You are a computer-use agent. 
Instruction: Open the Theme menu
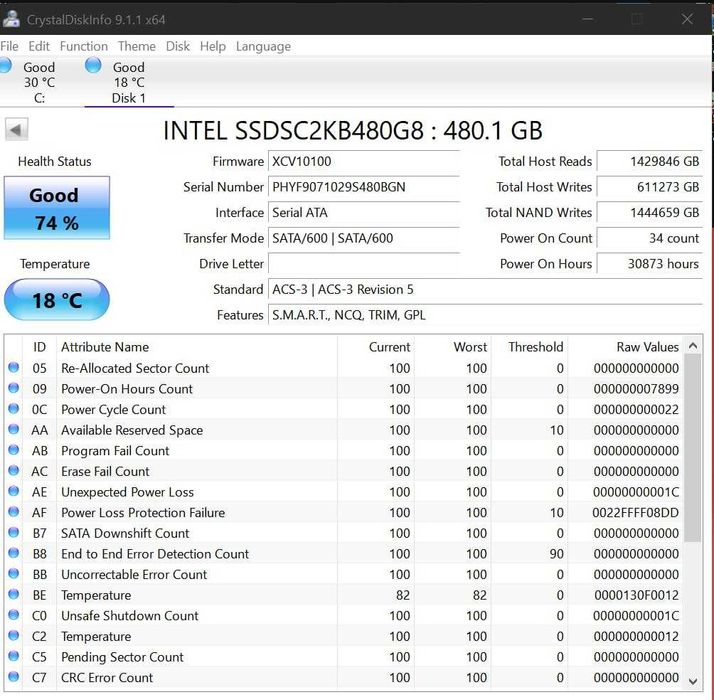(x=137, y=46)
